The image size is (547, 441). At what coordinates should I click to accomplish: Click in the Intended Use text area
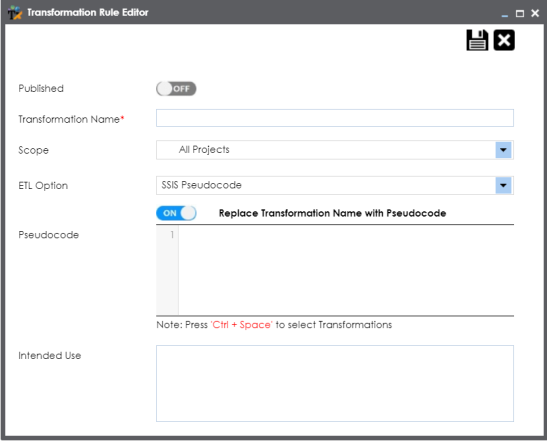[x=335, y=383]
